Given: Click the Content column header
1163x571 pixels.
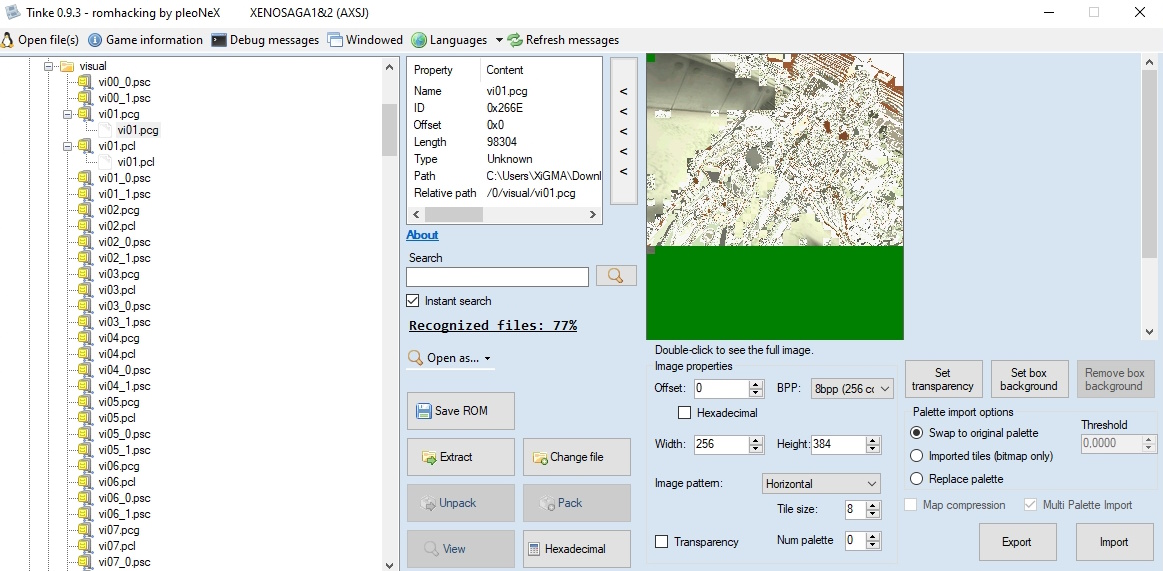Looking at the screenshot, I should point(505,70).
